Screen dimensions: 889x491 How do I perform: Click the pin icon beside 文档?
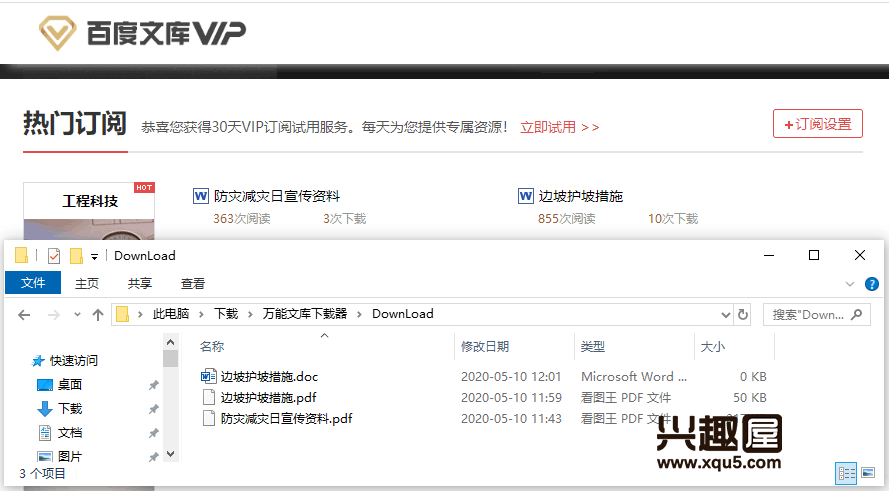point(153,433)
